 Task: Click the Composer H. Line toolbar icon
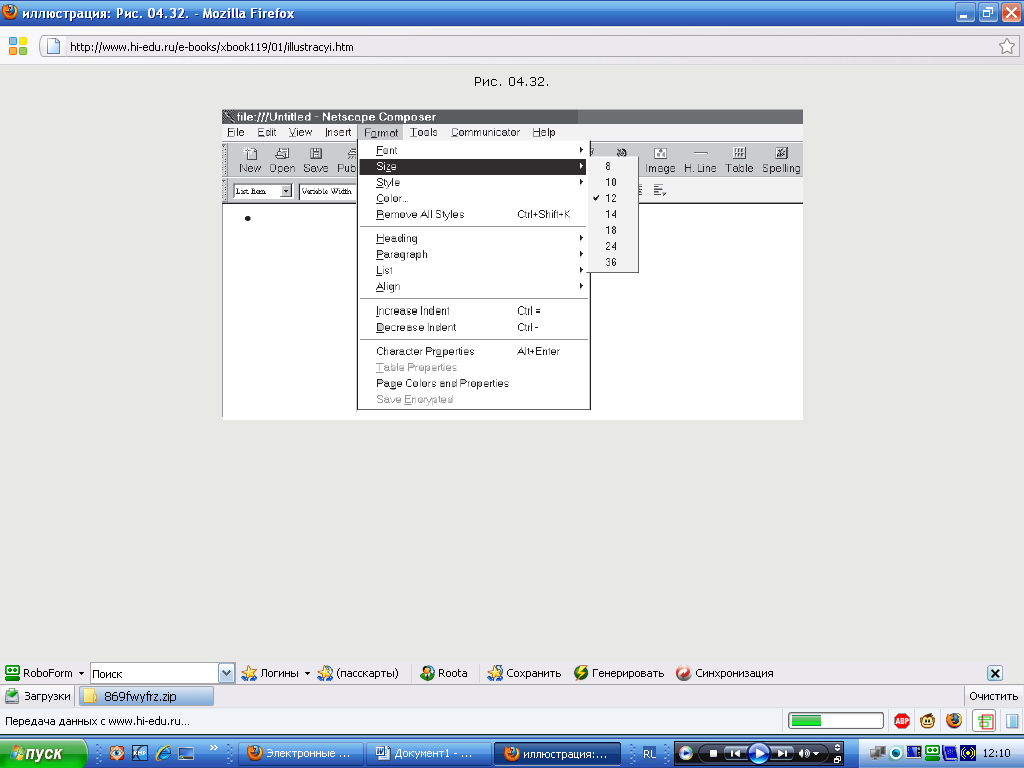point(700,160)
